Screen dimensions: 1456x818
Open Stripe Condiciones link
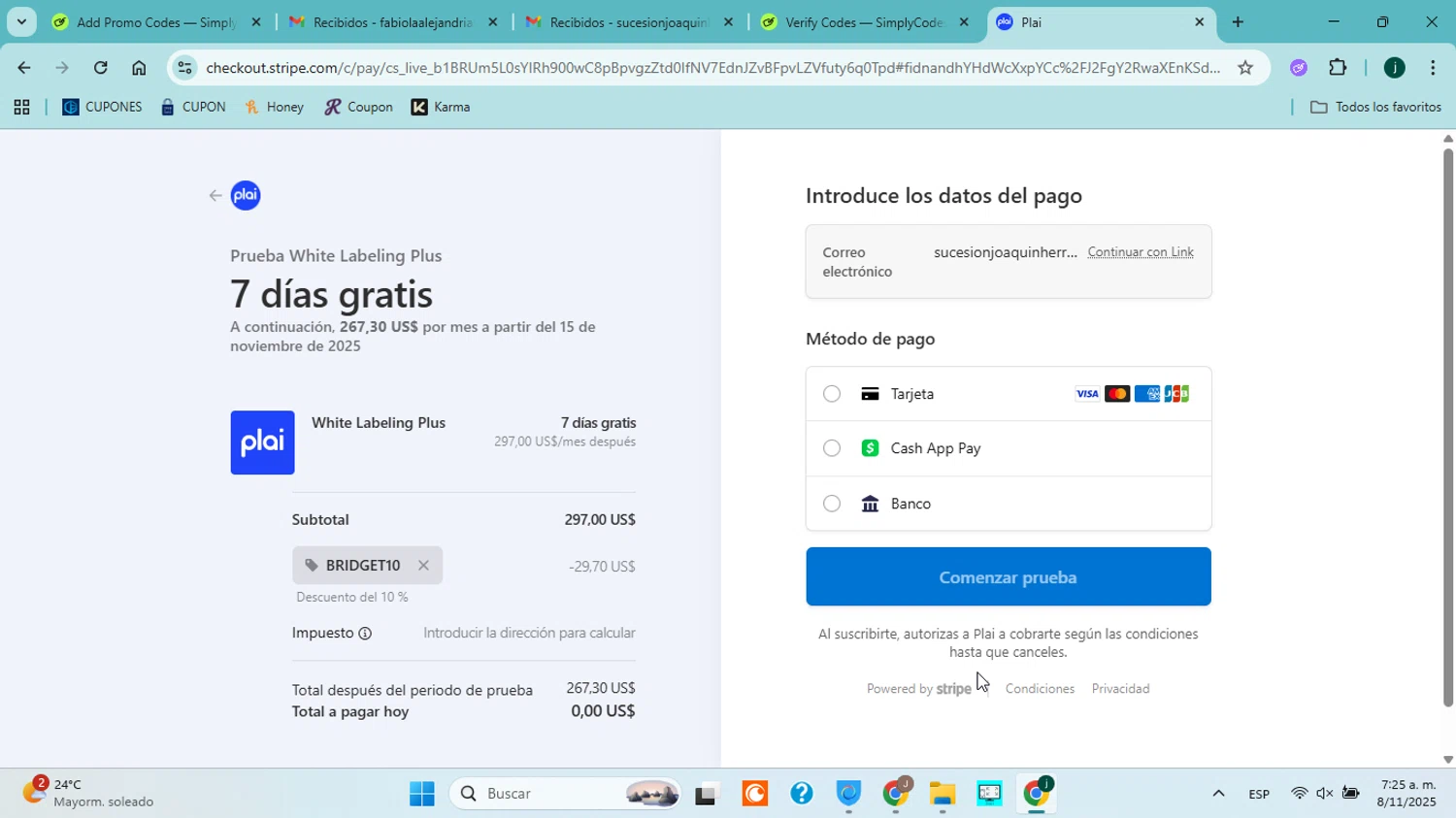pyautogui.click(x=1040, y=689)
